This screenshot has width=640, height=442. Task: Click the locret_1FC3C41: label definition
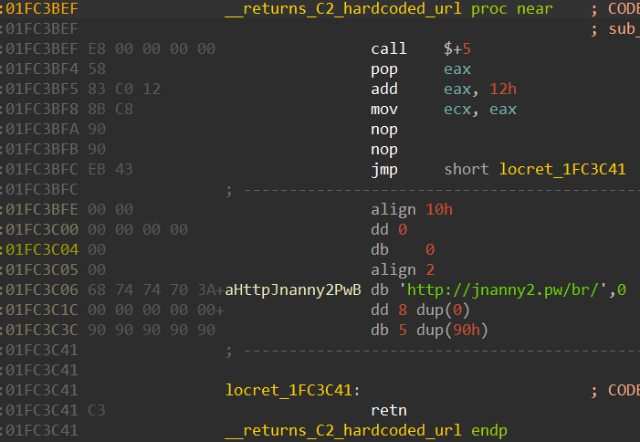click(x=293, y=391)
